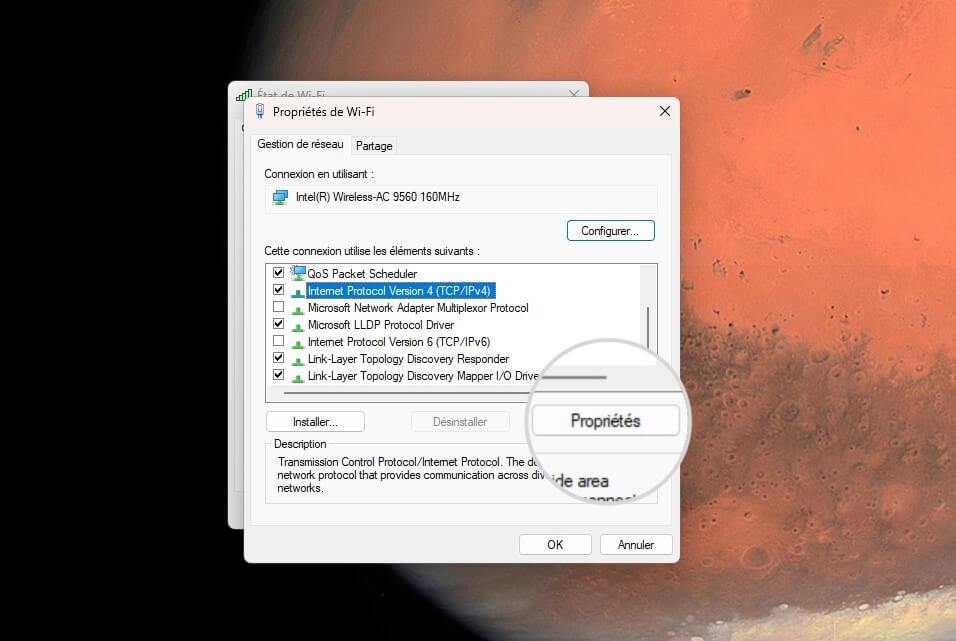Click the horizontal scrollbar of the elements list

pos(407,393)
